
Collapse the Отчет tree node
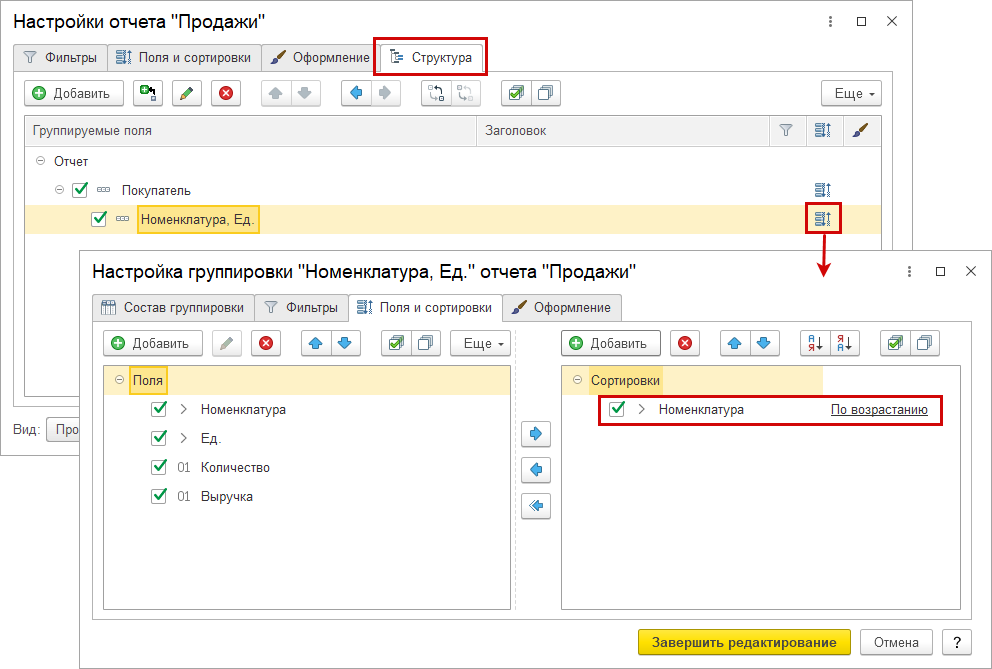[x=40, y=161]
